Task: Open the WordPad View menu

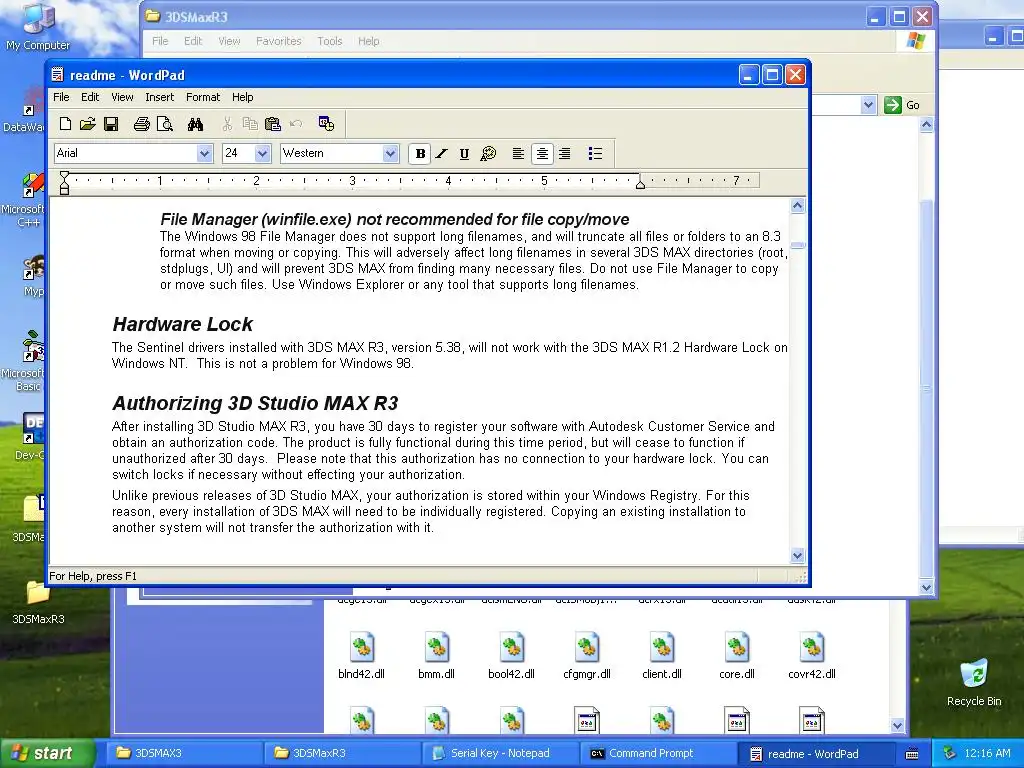Action: (x=122, y=97)
